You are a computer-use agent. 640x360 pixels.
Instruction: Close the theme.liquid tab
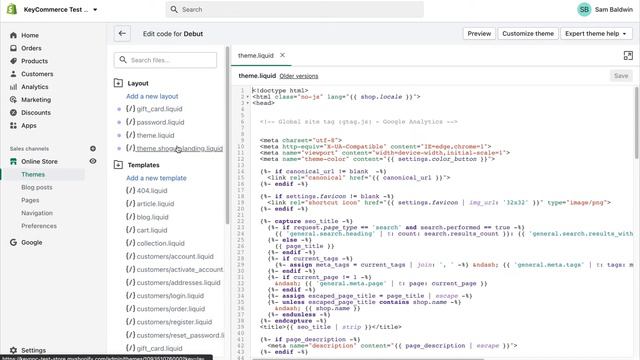[282, 55]
